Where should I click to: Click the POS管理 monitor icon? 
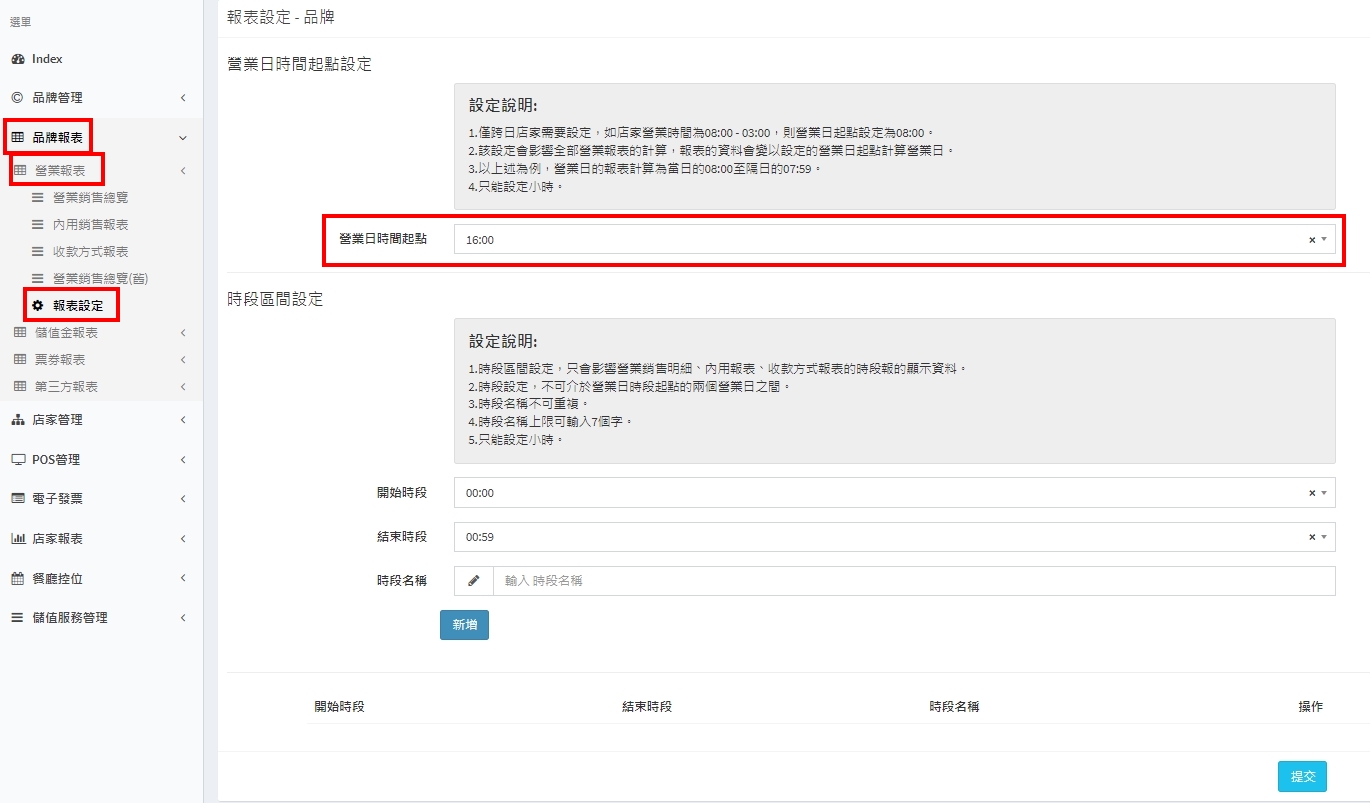(17, 460)
